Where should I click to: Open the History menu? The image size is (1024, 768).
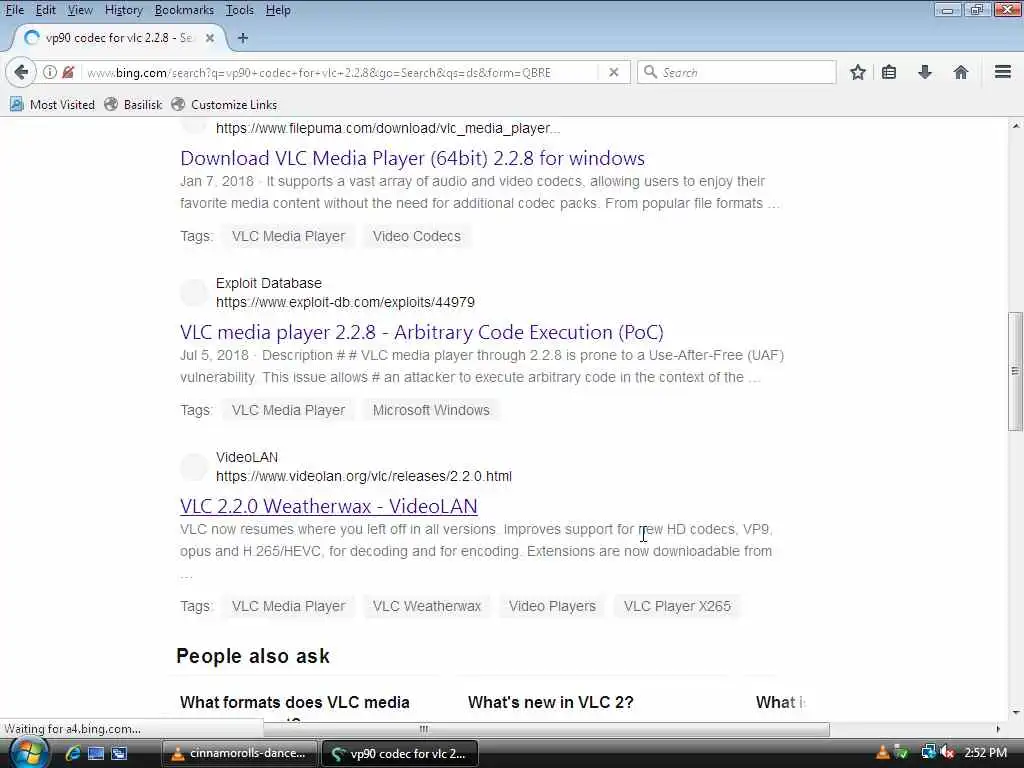click(x=123, y=10)
